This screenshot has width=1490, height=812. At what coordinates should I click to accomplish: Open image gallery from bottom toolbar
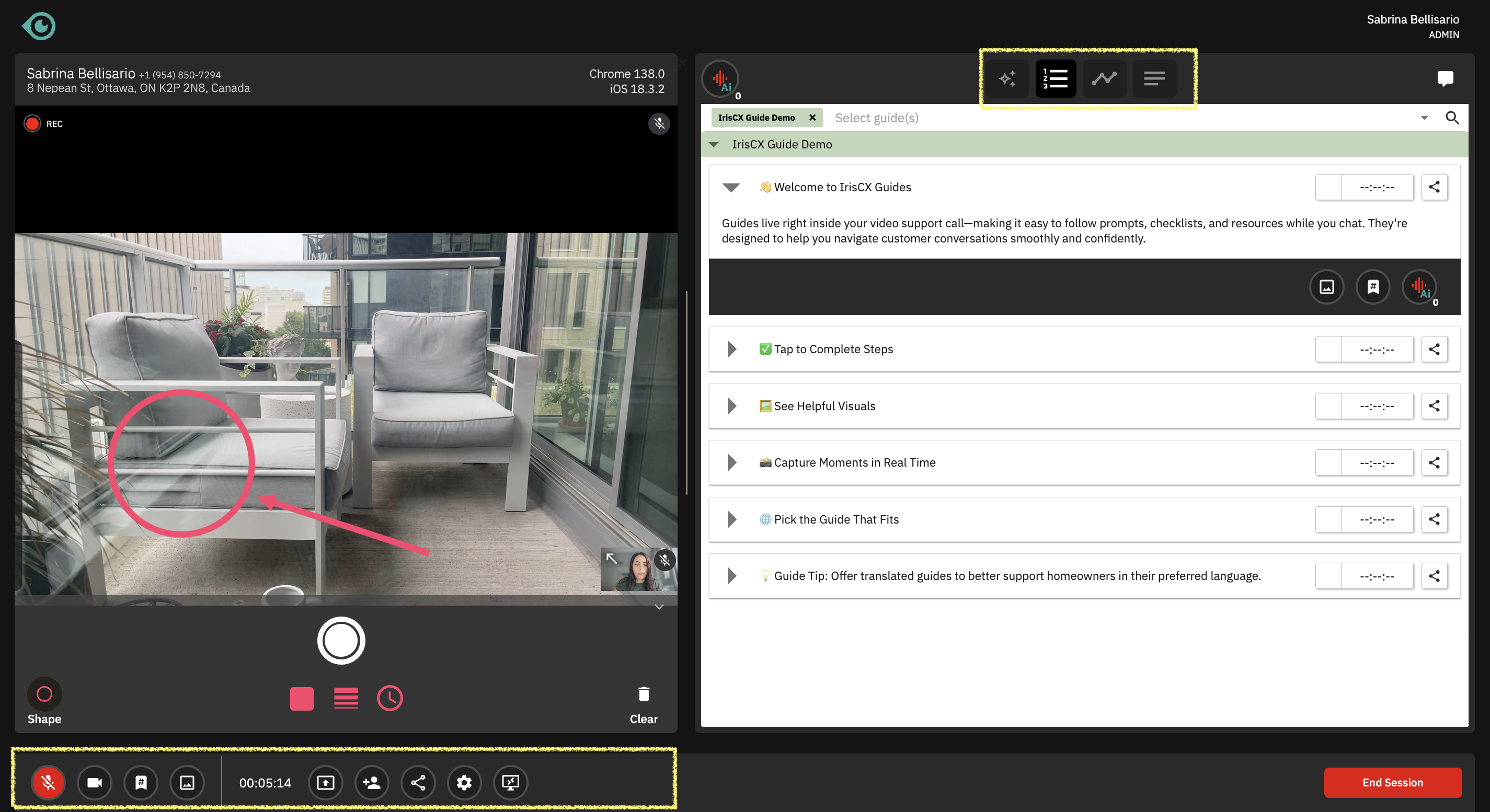(x=187, y=783)
